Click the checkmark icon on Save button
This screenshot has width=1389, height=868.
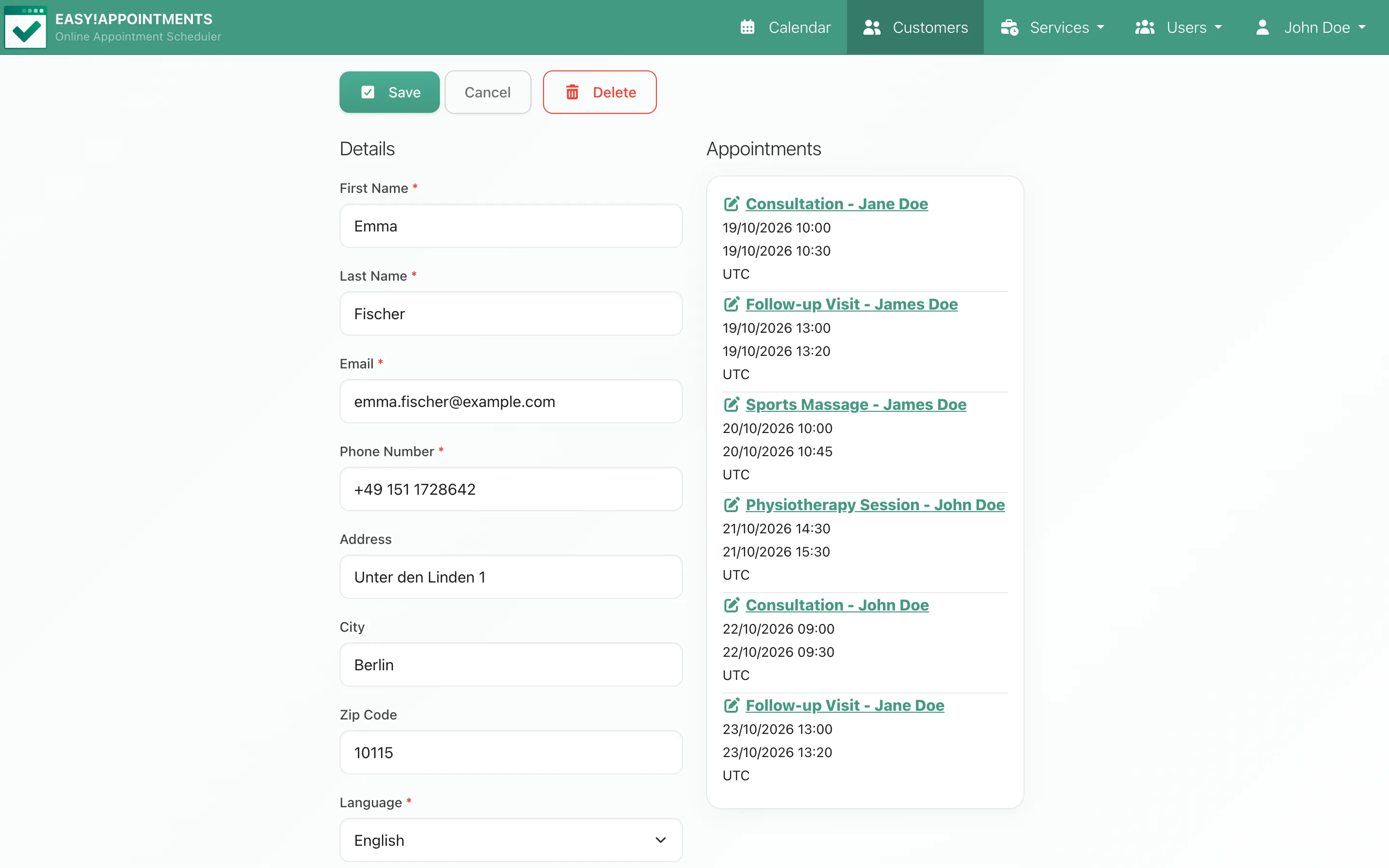click(368, 92)
